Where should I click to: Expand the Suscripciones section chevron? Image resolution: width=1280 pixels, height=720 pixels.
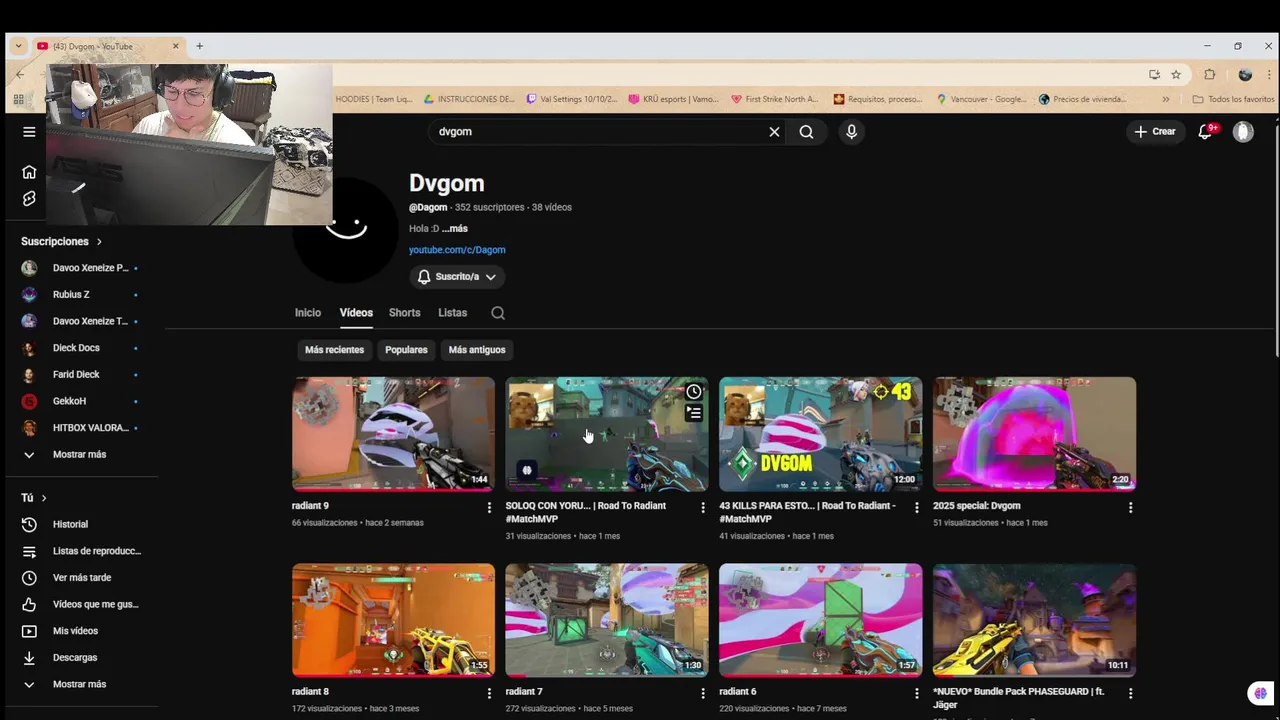[x=99, y=242]
